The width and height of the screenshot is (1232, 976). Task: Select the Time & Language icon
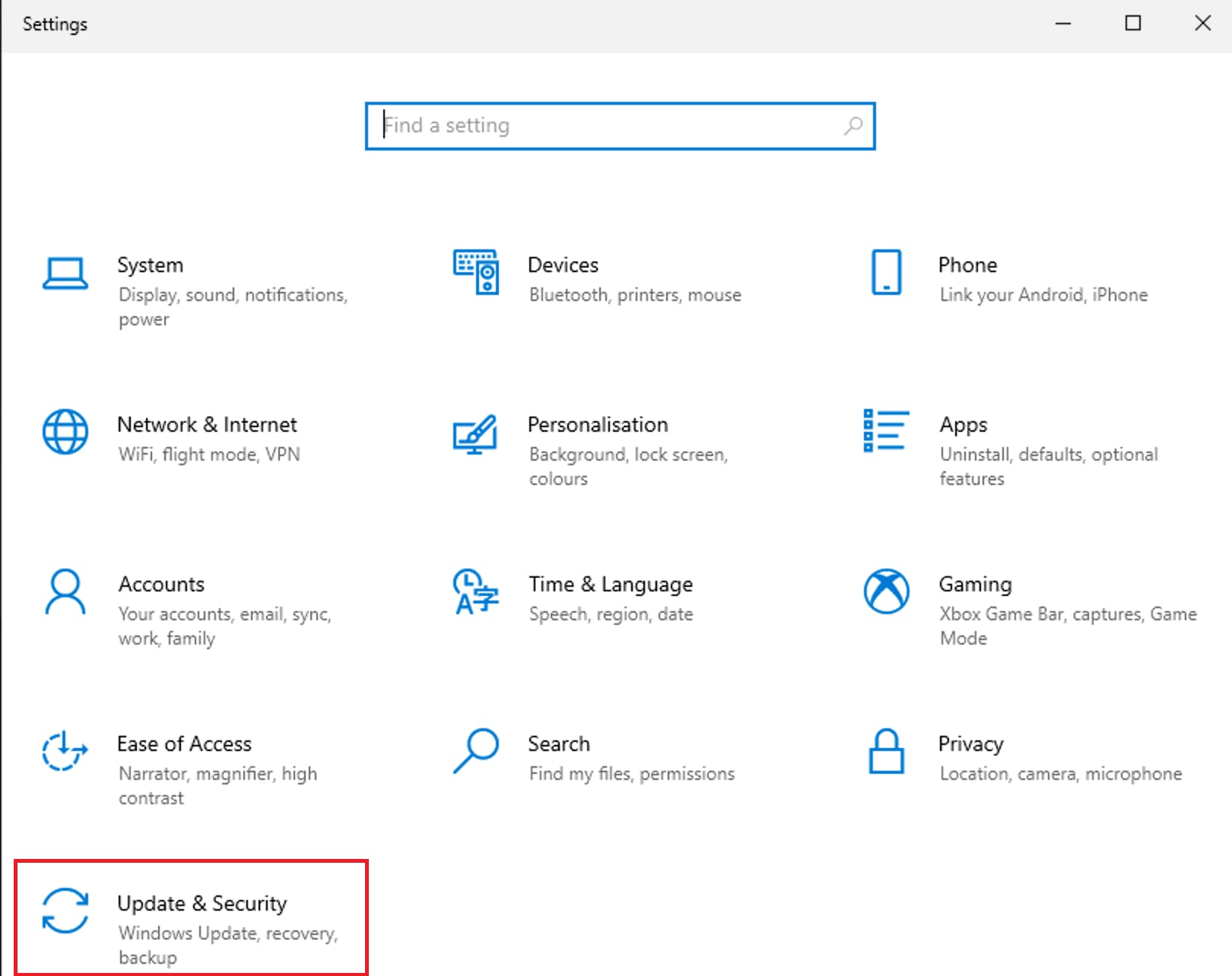[475, 591]
